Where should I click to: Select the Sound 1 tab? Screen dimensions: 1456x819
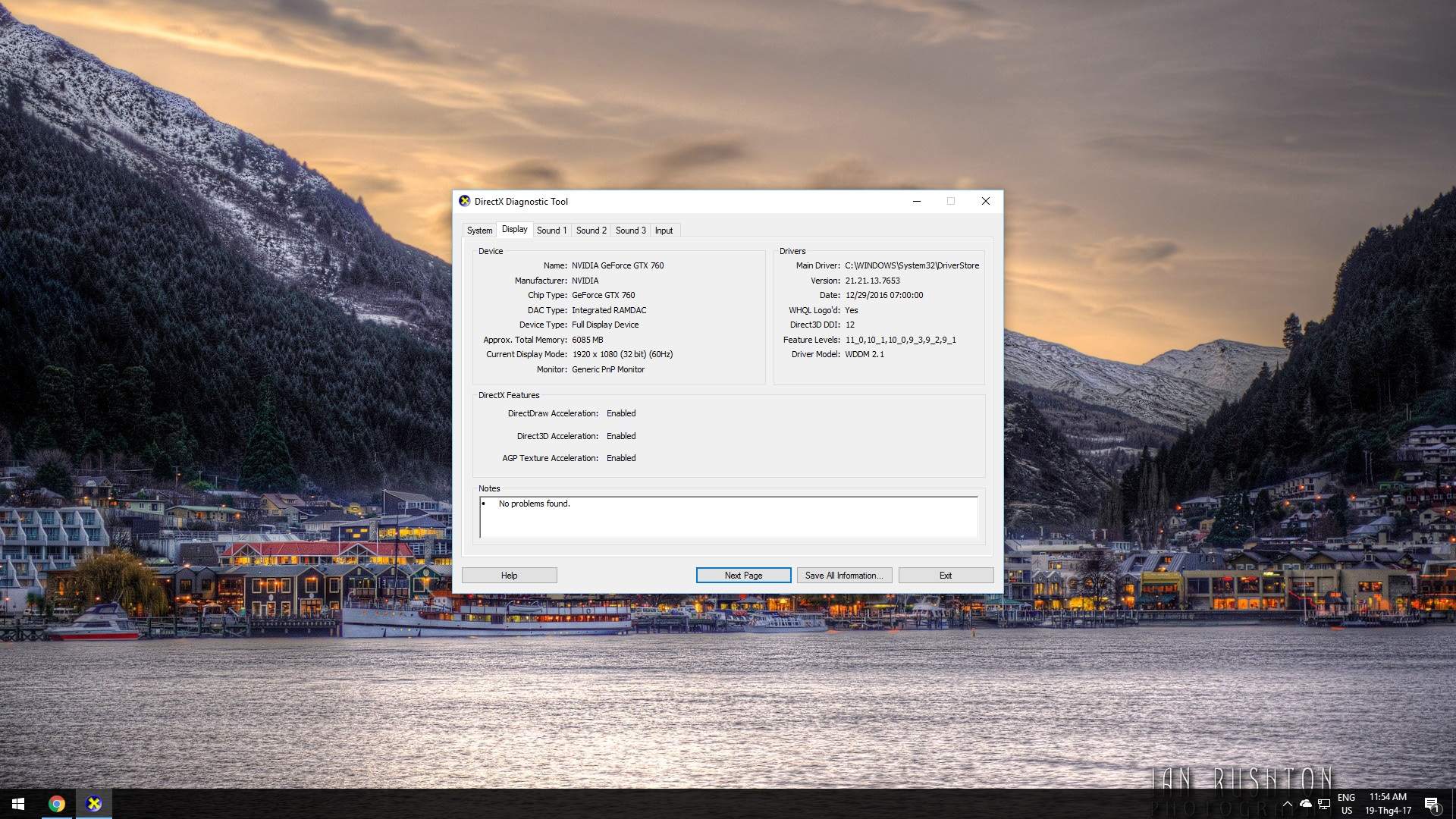click(x=551, y=231)
